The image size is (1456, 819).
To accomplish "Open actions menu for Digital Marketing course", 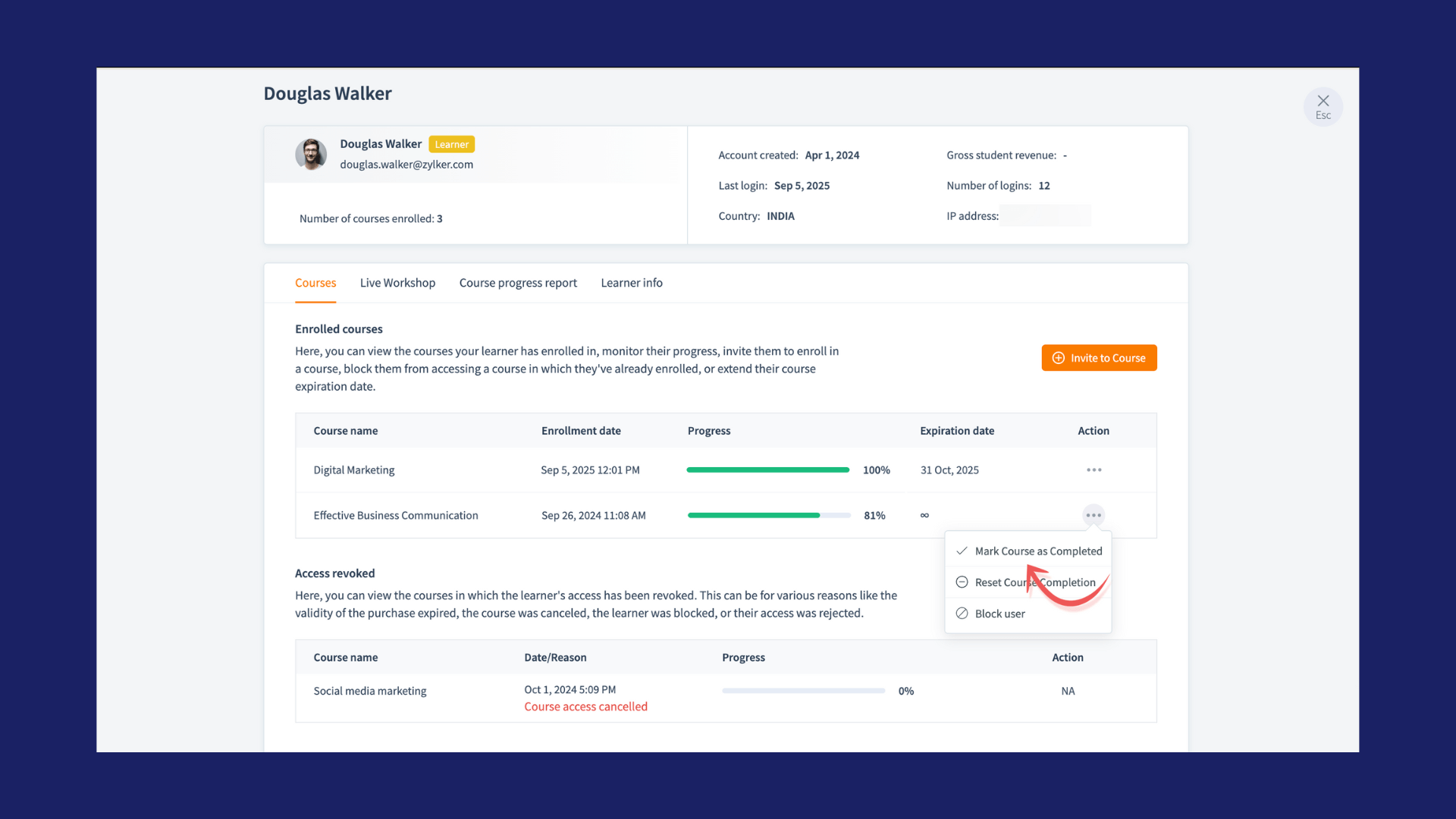I will (1094, 470).
